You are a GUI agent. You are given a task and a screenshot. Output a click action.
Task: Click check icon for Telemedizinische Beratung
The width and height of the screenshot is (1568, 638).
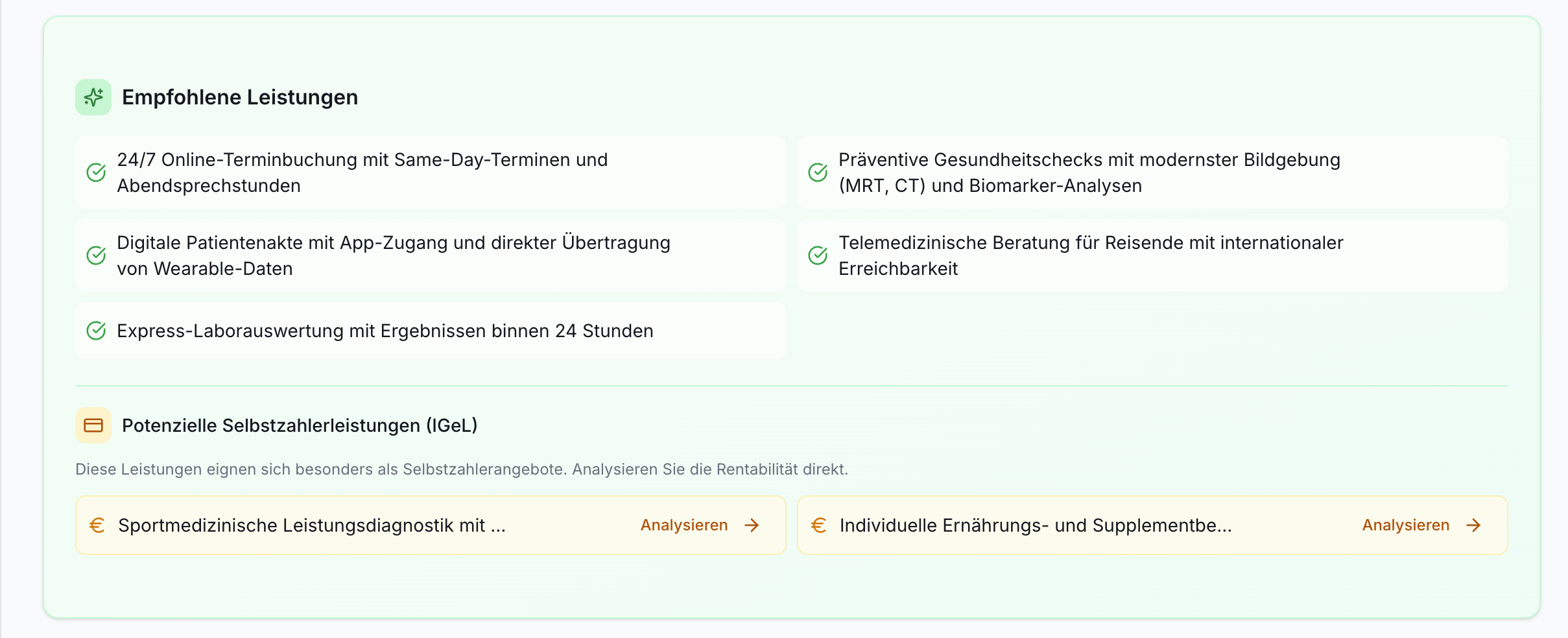(x=818, y=255)
